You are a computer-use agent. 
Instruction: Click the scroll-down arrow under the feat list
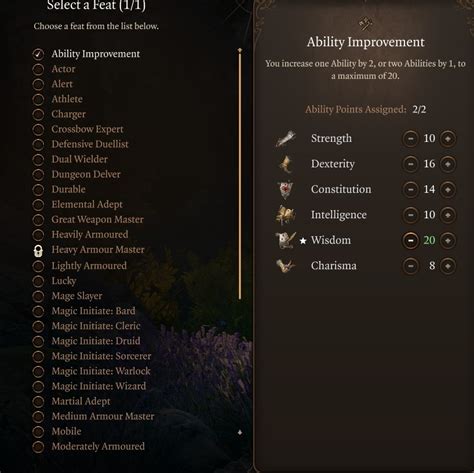tap(240, 432)
